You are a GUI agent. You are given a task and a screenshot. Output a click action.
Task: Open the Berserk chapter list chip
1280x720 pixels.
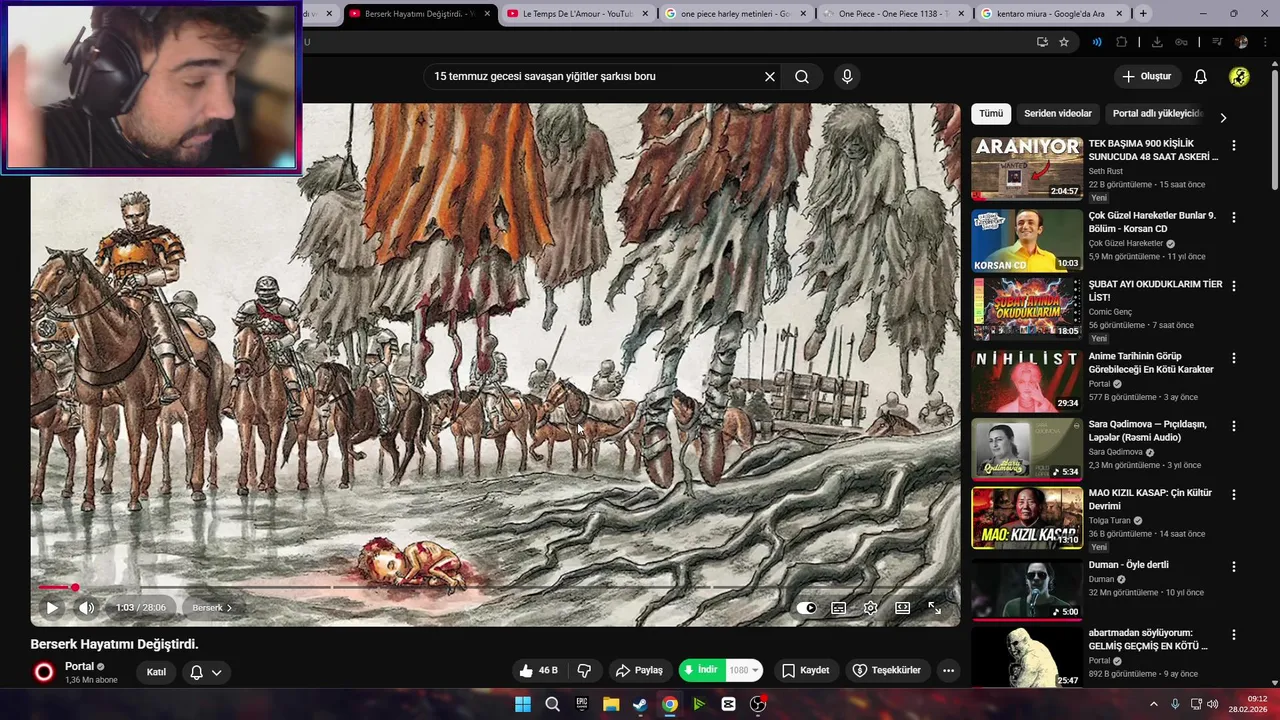pyautogui.click(x=212, y=608)
